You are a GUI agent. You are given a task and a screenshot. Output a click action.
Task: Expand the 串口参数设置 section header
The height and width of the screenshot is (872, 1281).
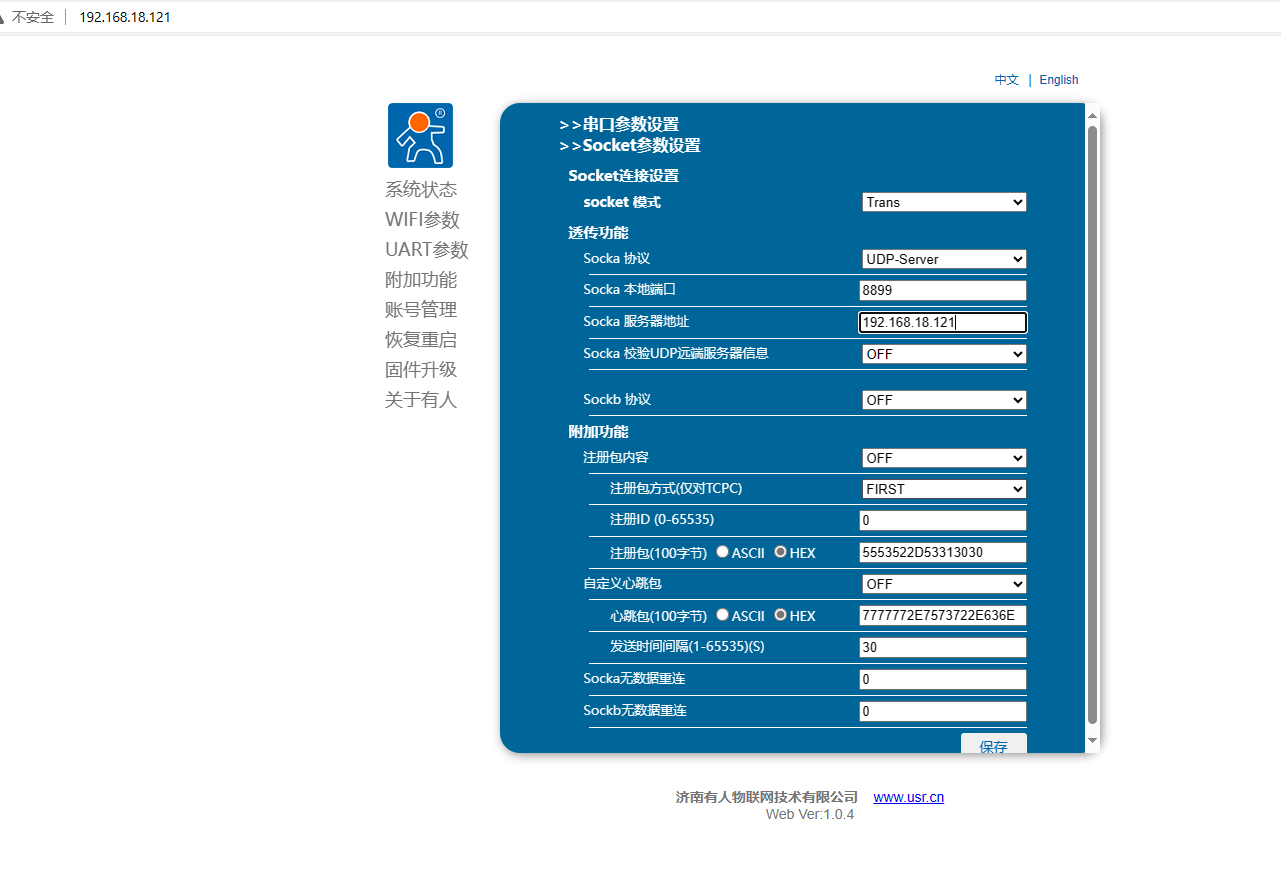[620, 125]
